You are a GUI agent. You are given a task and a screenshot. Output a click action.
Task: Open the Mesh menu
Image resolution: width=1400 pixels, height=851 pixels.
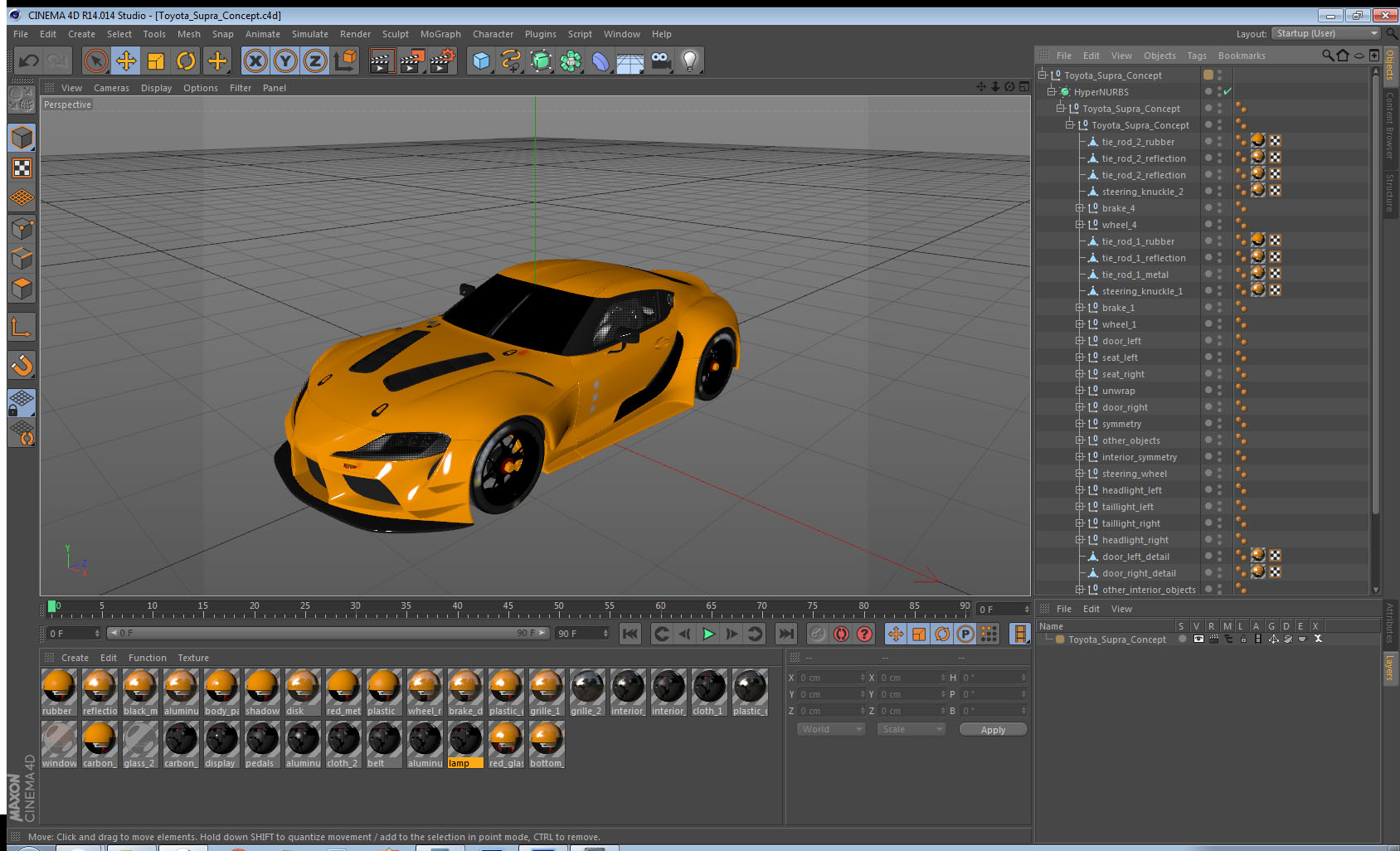pos(188,34)
